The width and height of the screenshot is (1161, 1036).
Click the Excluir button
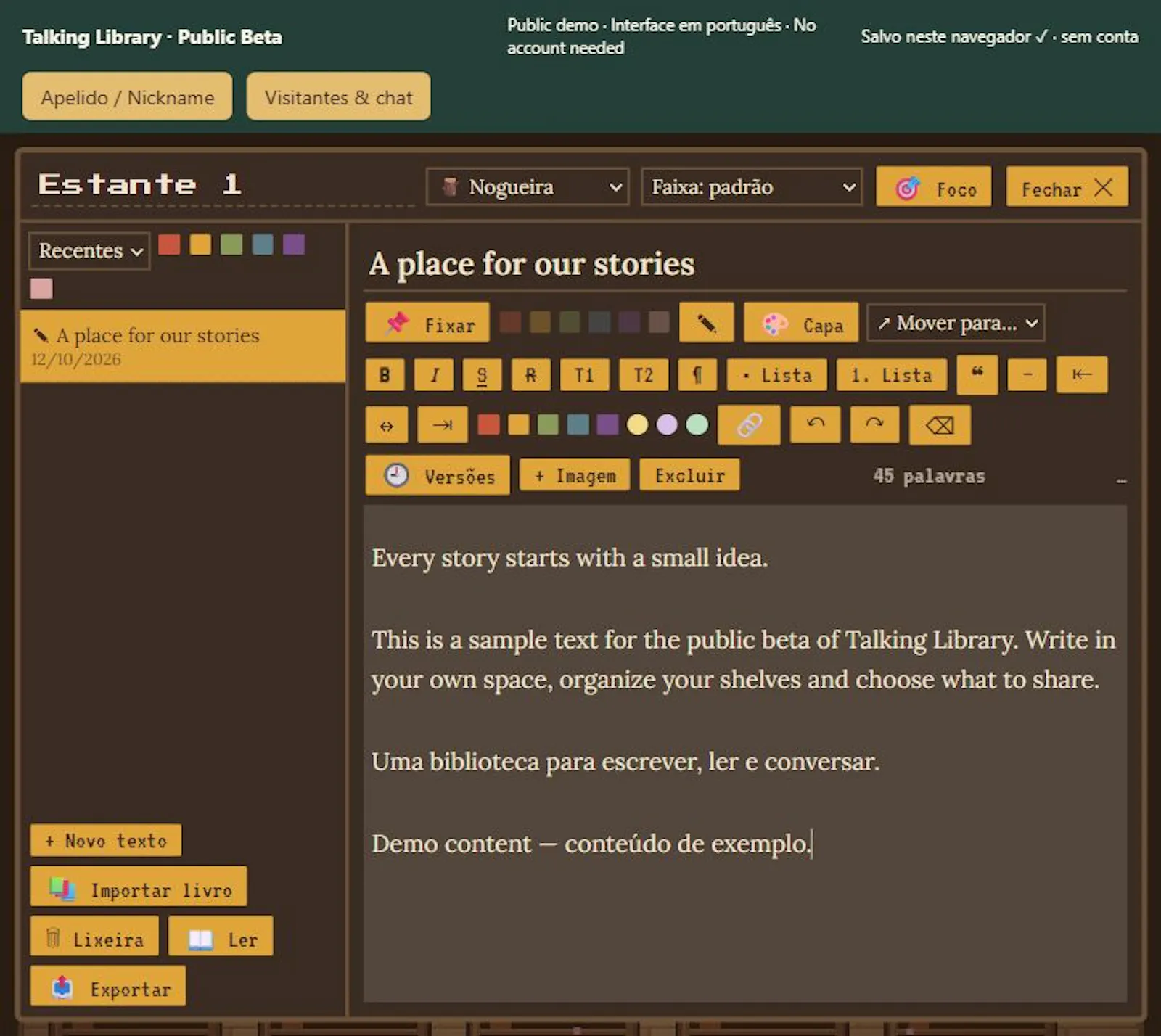point(689,475)
